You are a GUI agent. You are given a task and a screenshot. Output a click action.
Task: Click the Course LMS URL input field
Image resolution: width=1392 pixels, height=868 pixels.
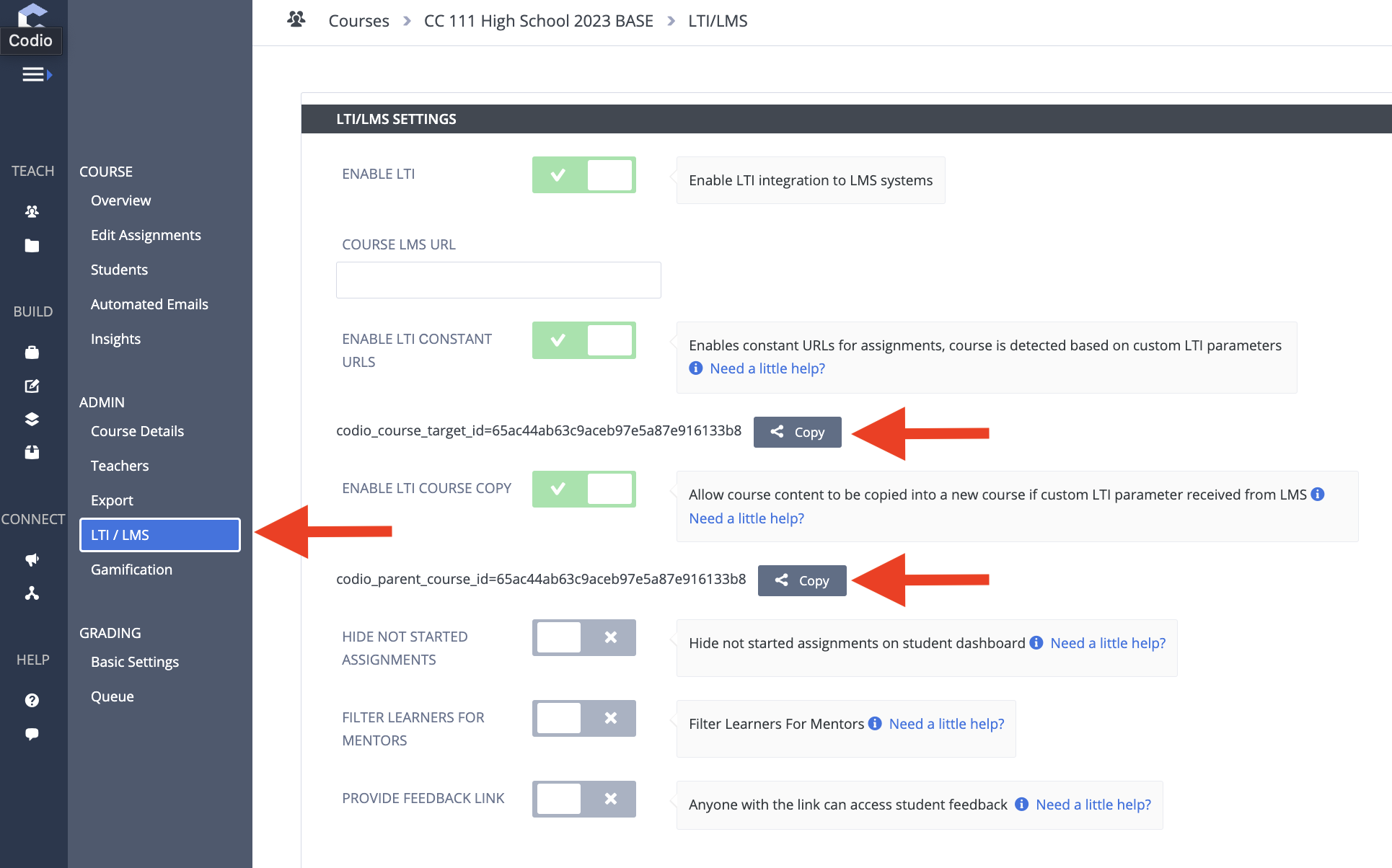[498, 280]
